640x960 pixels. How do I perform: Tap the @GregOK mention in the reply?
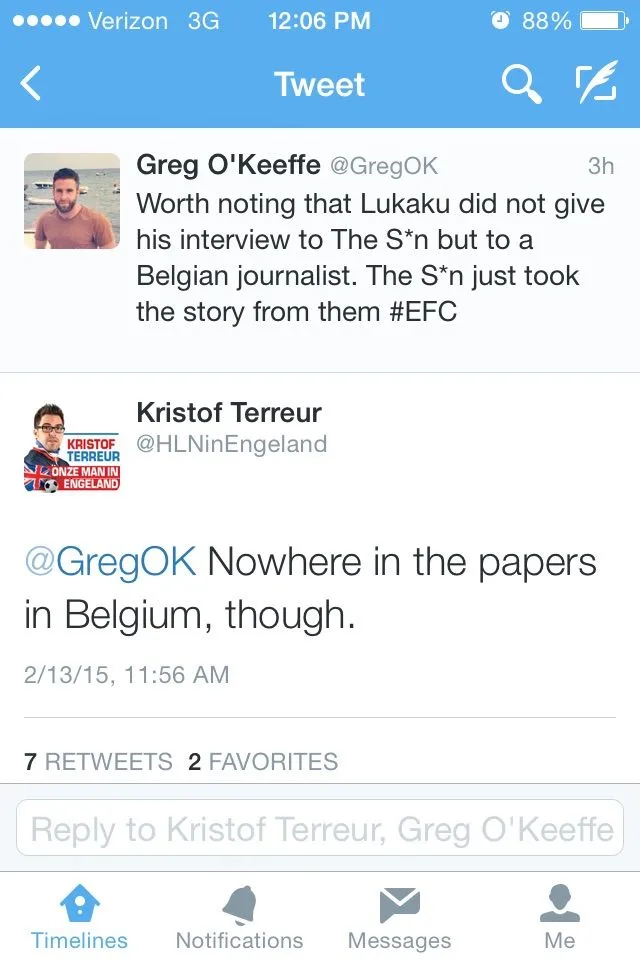coord(110,563)
